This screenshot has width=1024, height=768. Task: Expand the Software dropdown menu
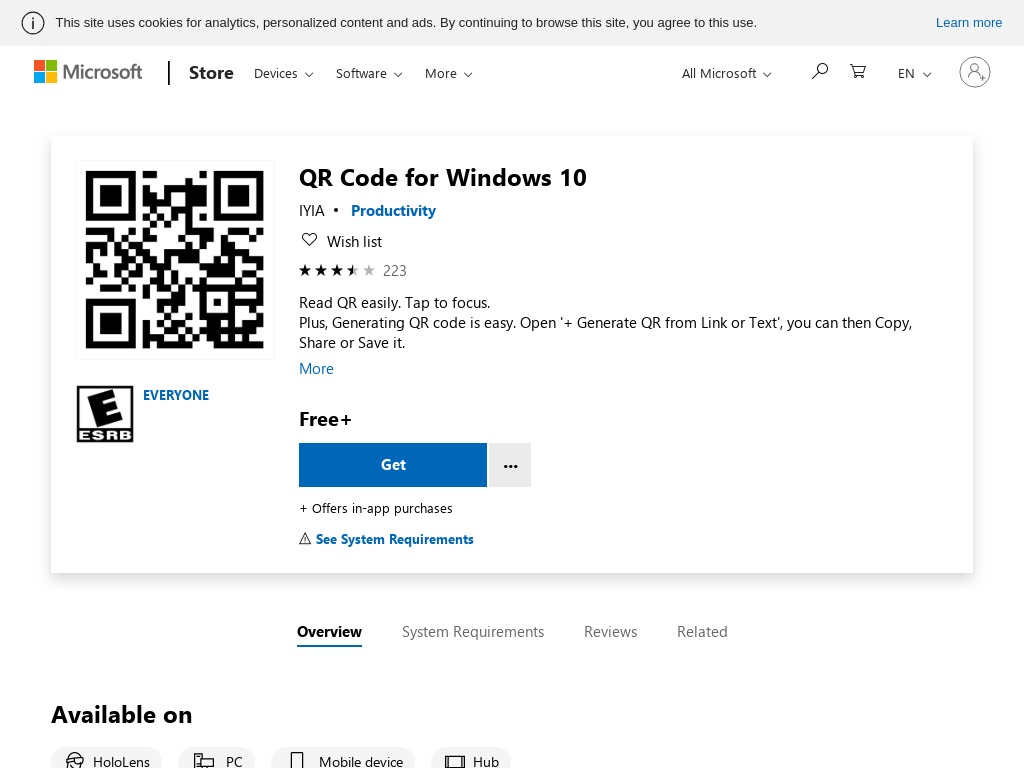coord(369,74)
